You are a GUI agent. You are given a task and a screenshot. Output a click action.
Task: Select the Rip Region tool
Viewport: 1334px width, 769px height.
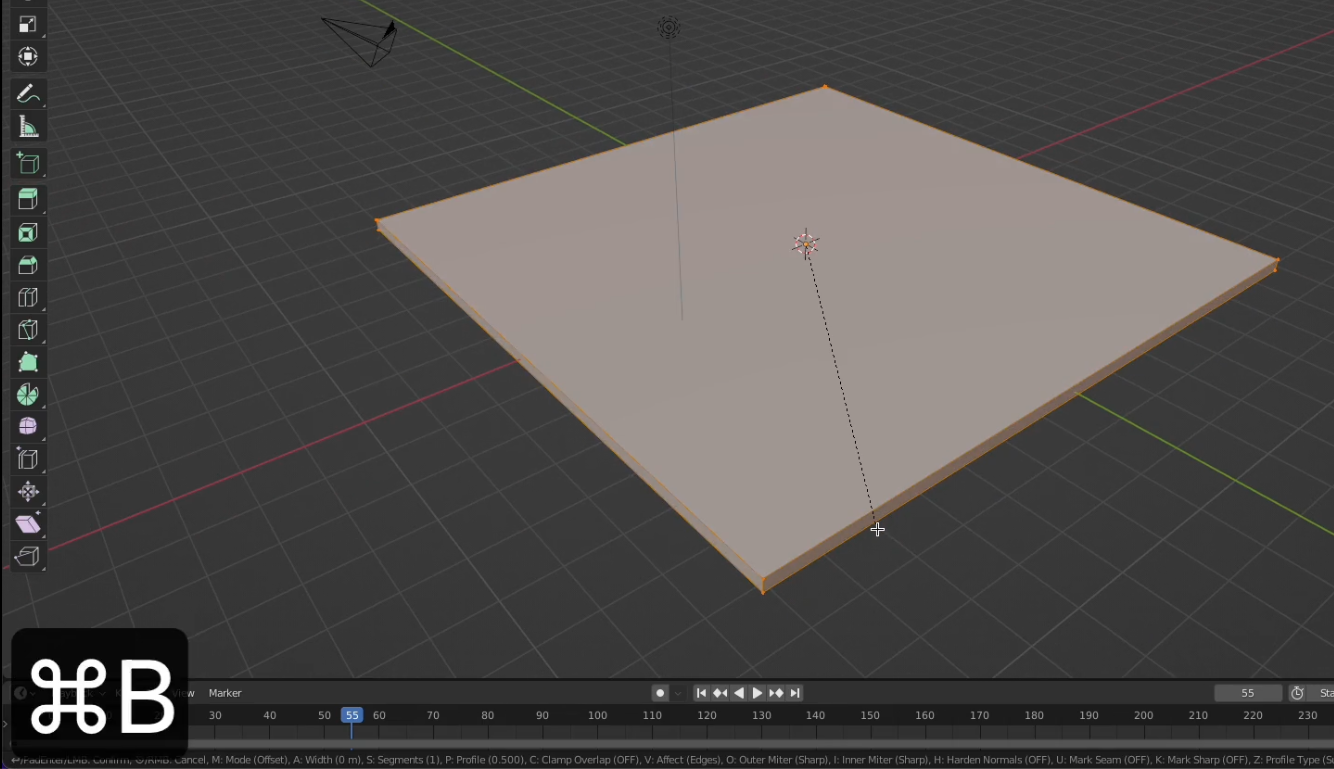point(28,556)
